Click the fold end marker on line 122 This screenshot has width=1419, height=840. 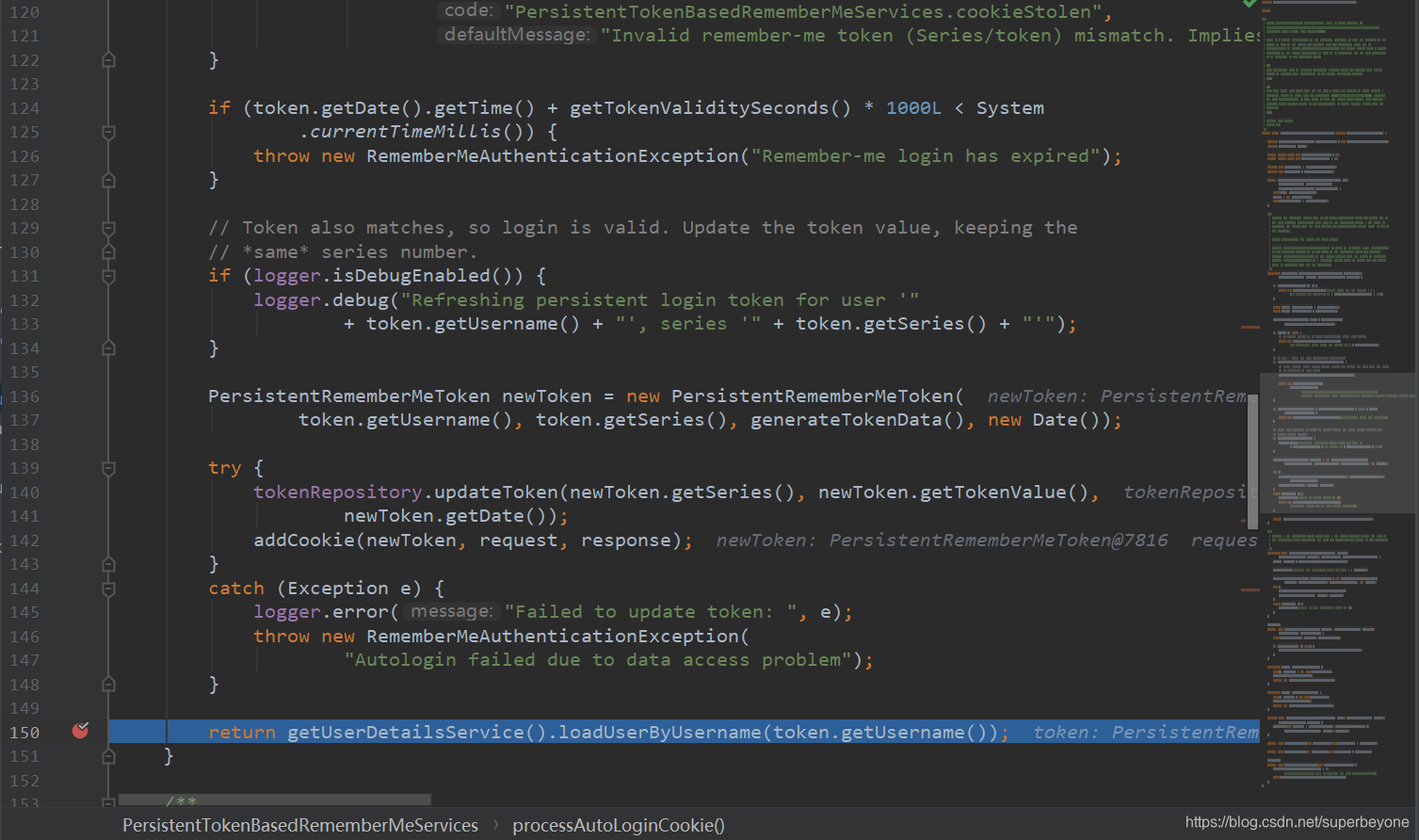[108, 60]
